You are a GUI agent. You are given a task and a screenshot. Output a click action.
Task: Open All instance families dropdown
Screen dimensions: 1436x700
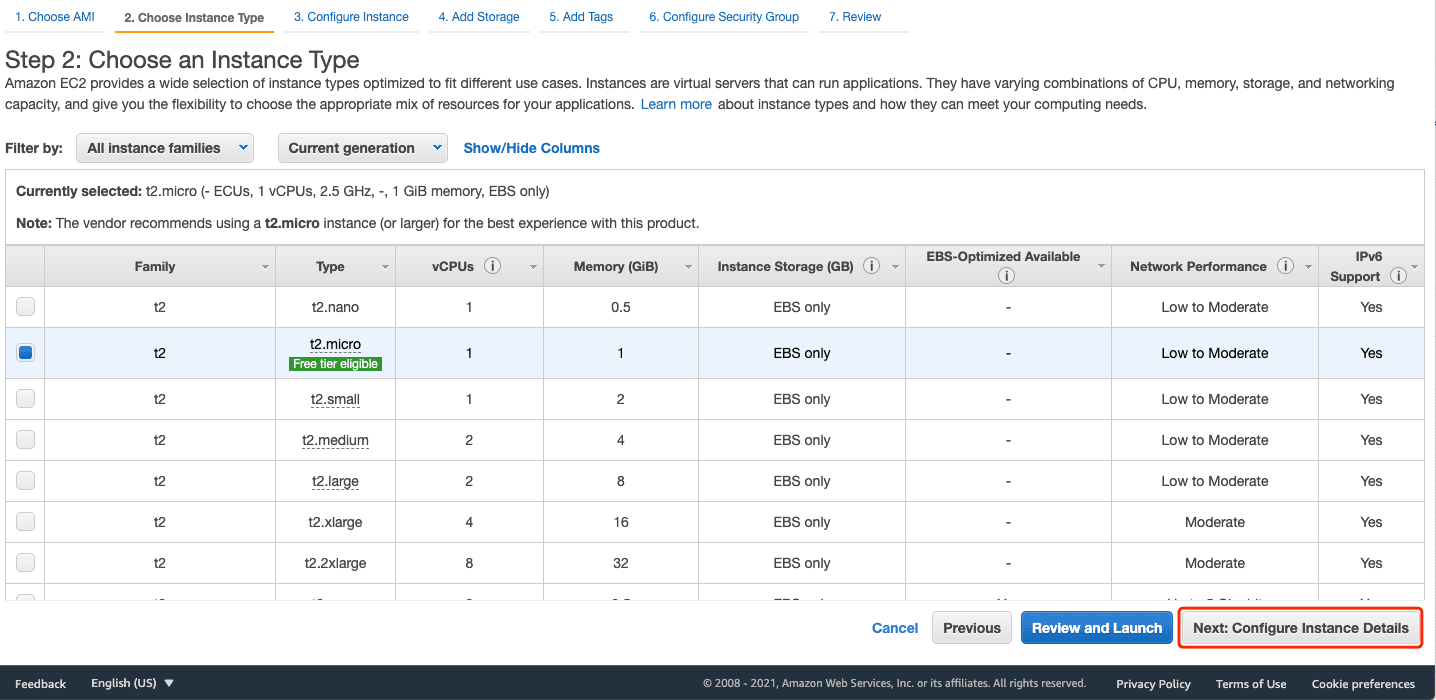coord(165,148)
